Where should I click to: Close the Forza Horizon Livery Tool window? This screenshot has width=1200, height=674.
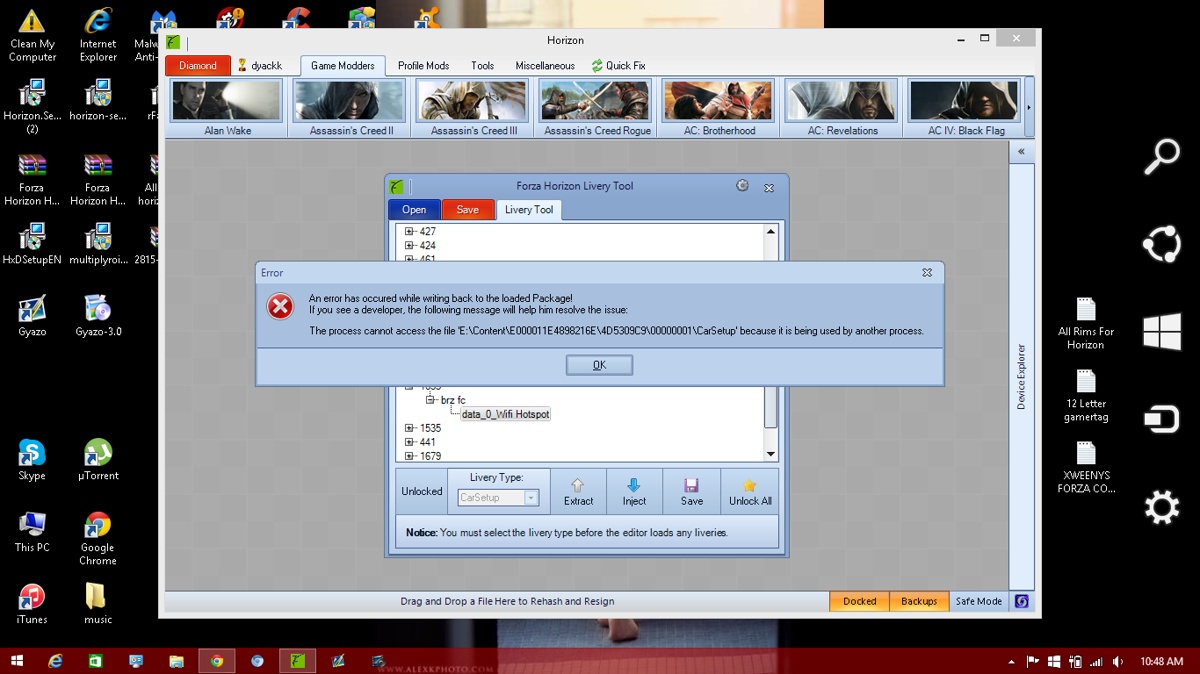[769, 187]
